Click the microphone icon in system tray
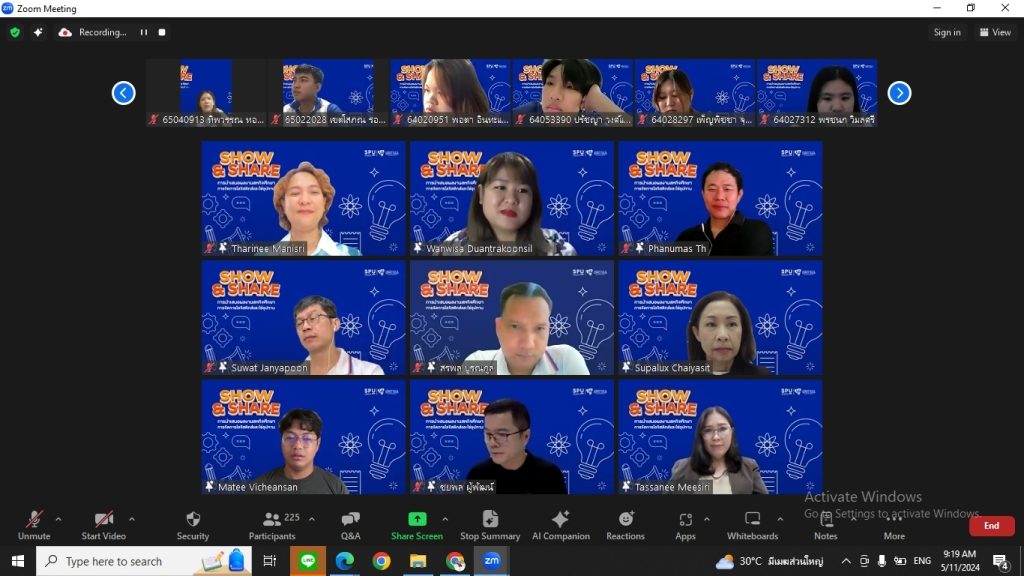This screenshot has height=576, width=1024. [882, 561]
